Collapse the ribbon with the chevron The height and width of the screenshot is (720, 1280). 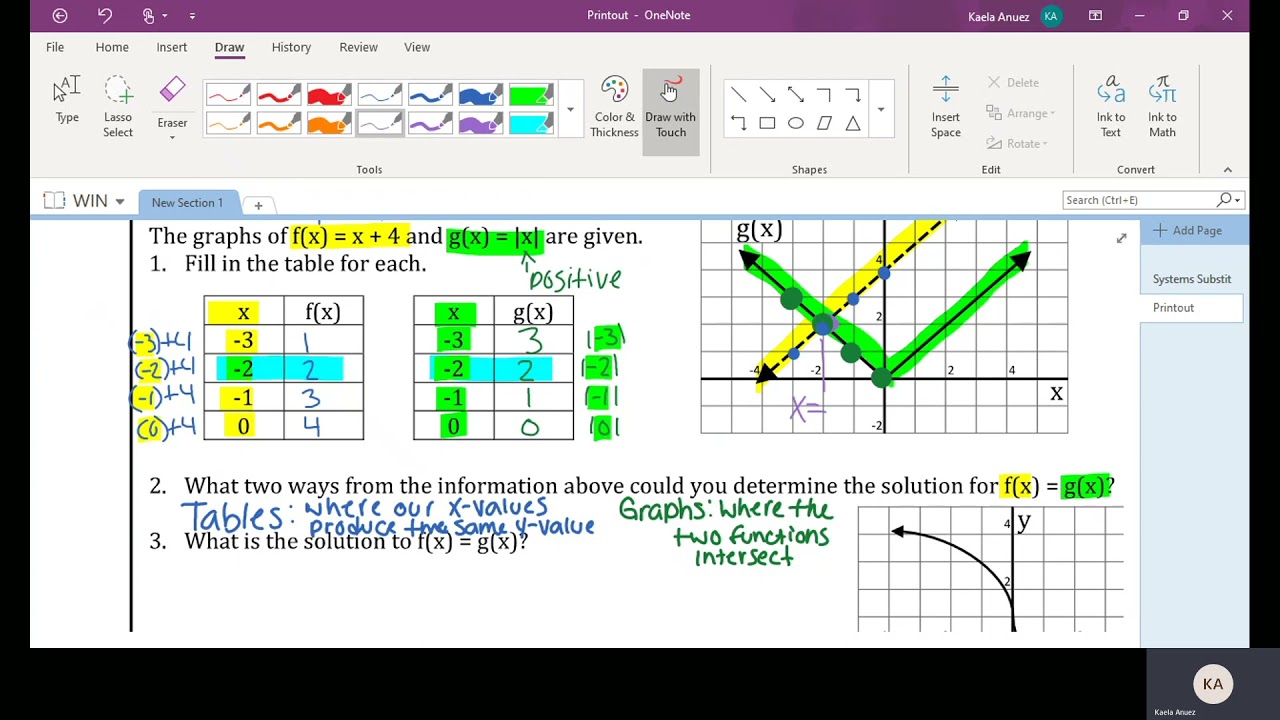pyautogui.click(x=1228, y=170)
